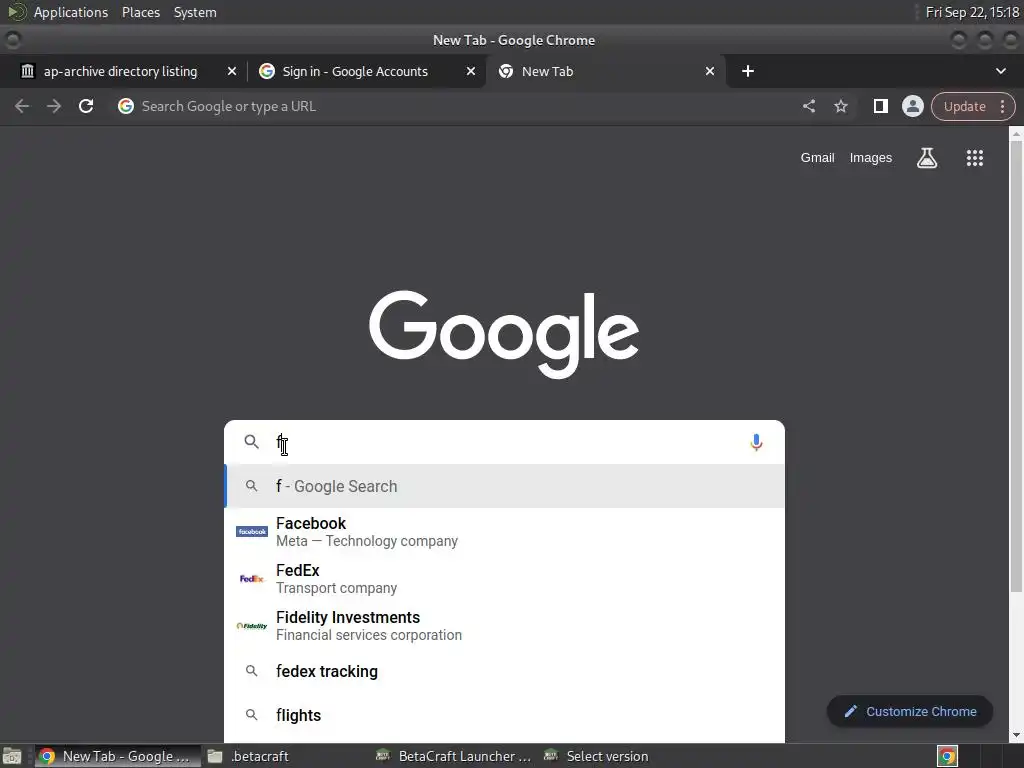
Task: Go back using the back arrow
Action: (22, 106)
